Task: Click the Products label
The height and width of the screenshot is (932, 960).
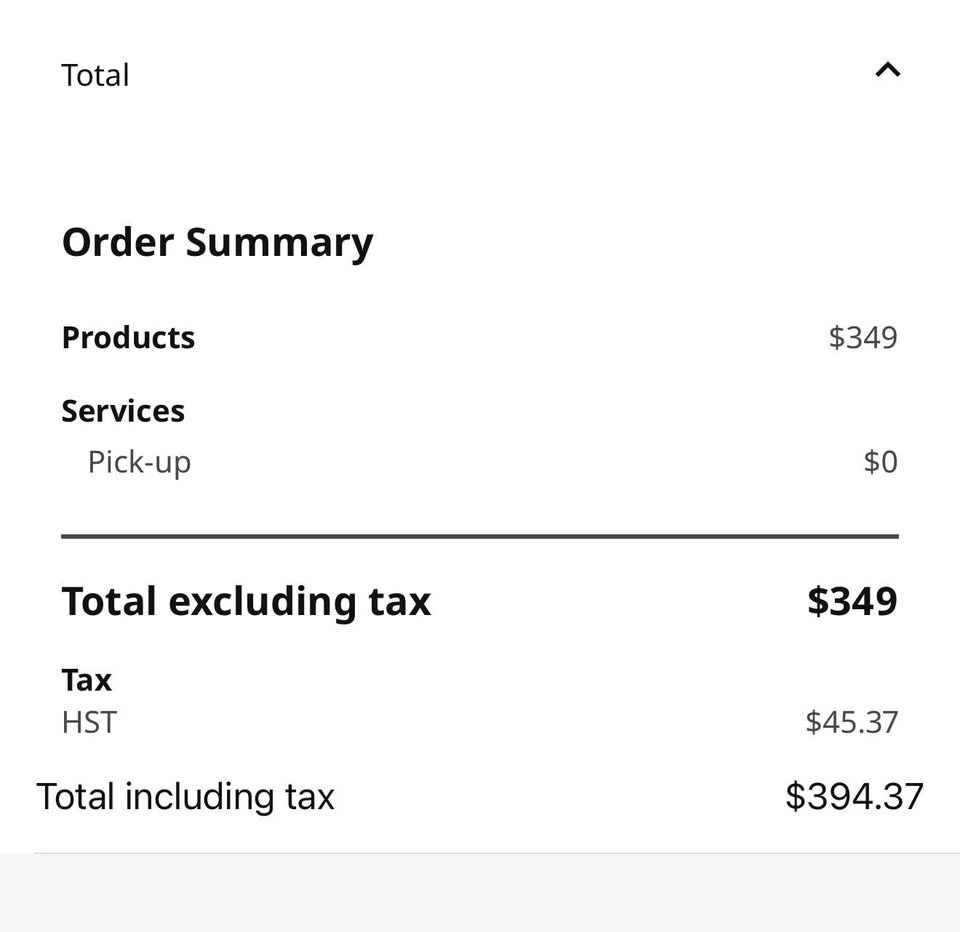Action: pos(128,337)
